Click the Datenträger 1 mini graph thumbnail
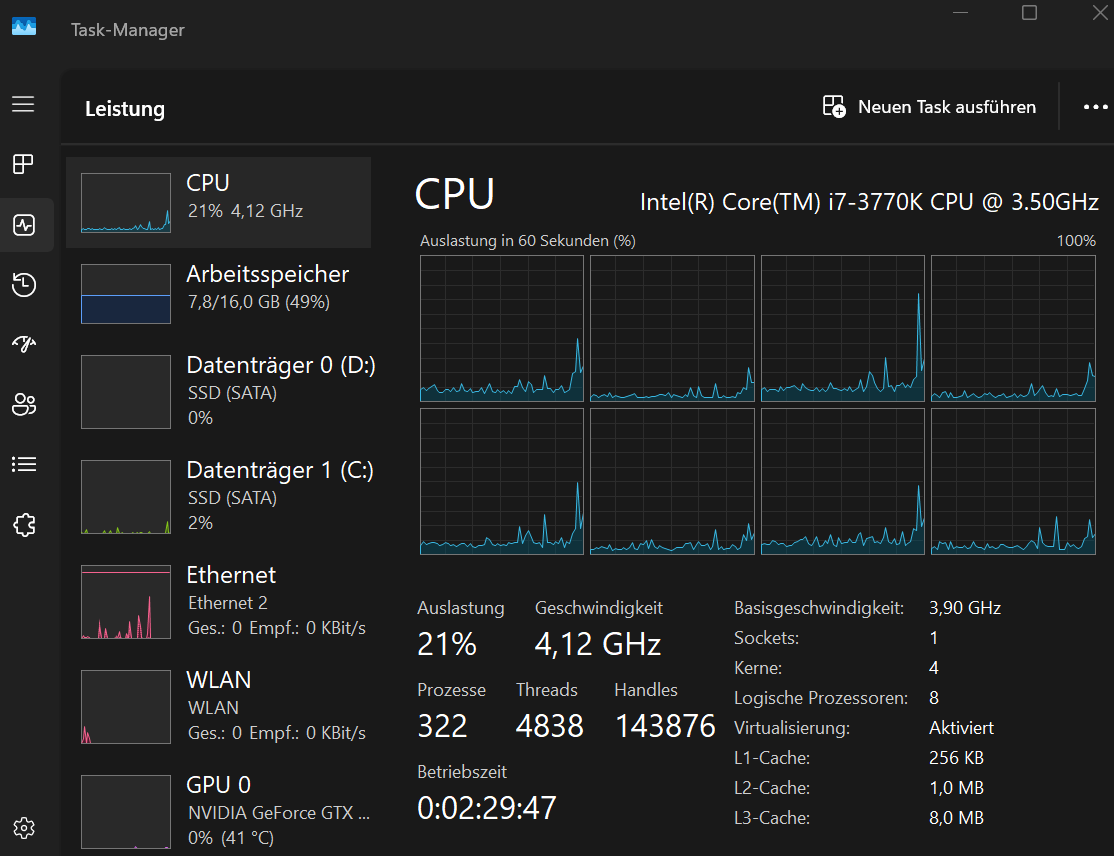The width and height of the screenshot is (1114, 856). click(x=126, y=497)
